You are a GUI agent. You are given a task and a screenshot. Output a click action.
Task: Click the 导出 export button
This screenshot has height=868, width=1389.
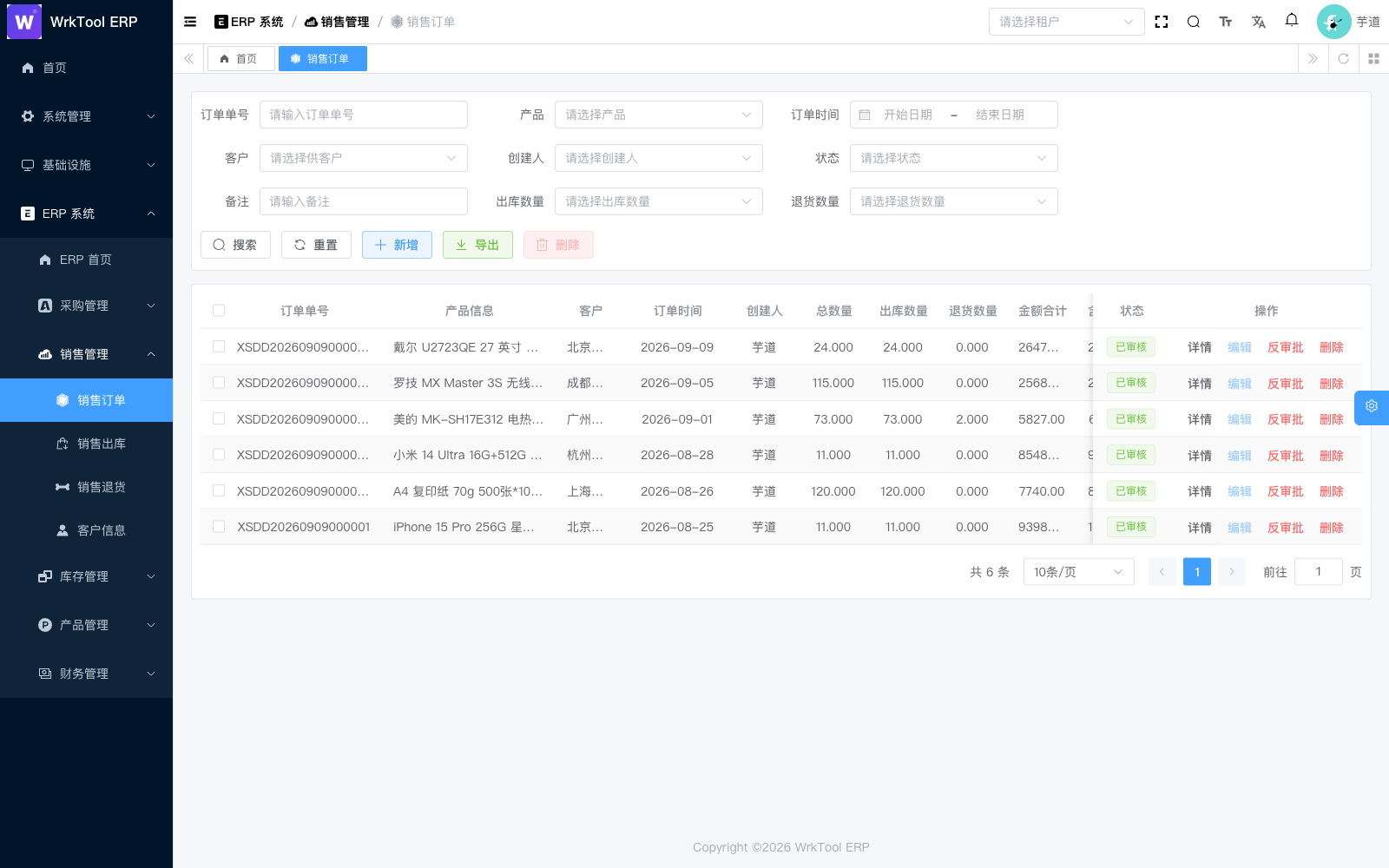477,245
